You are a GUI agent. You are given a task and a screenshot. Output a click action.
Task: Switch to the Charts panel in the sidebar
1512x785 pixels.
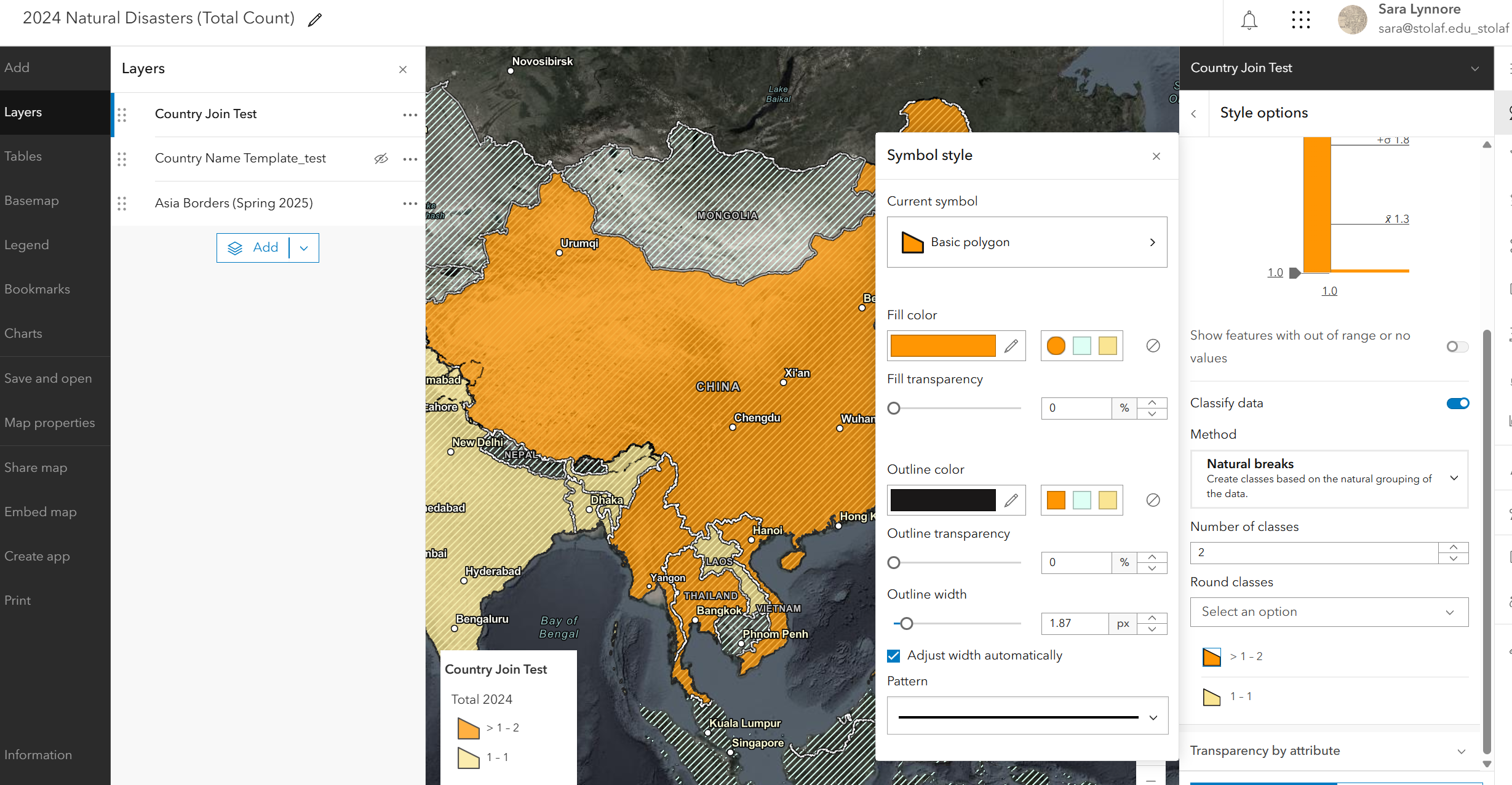[23, 333]
